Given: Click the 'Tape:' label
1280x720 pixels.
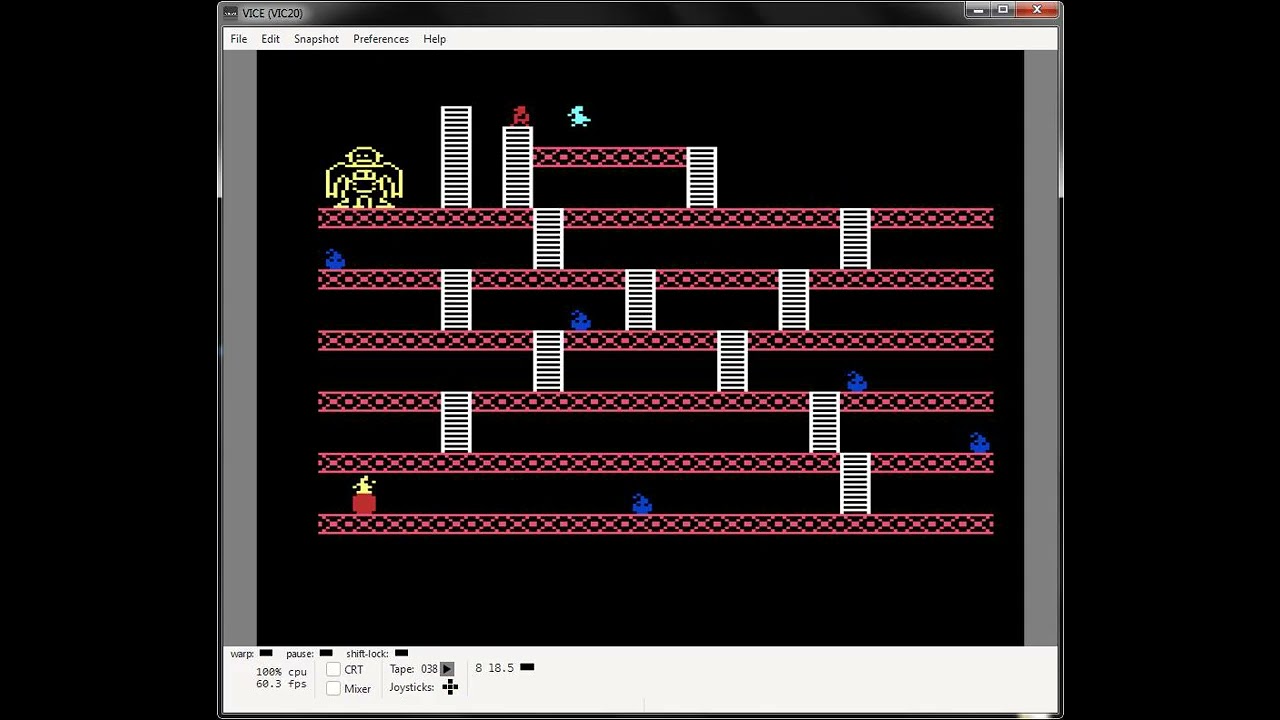Looking at the screenshot, I should pyautogui.click(x=402, y=669).
